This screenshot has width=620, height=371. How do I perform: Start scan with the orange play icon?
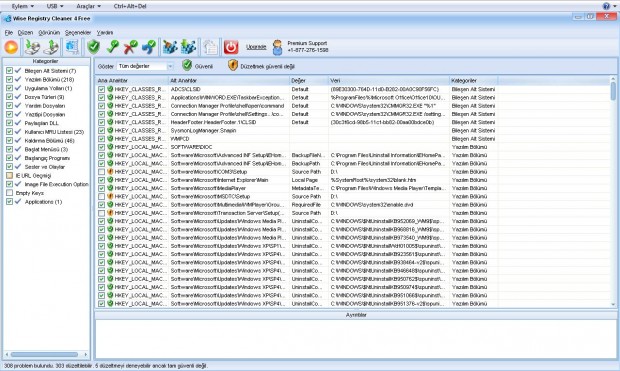pyautogui.click(x=11, y=47)
